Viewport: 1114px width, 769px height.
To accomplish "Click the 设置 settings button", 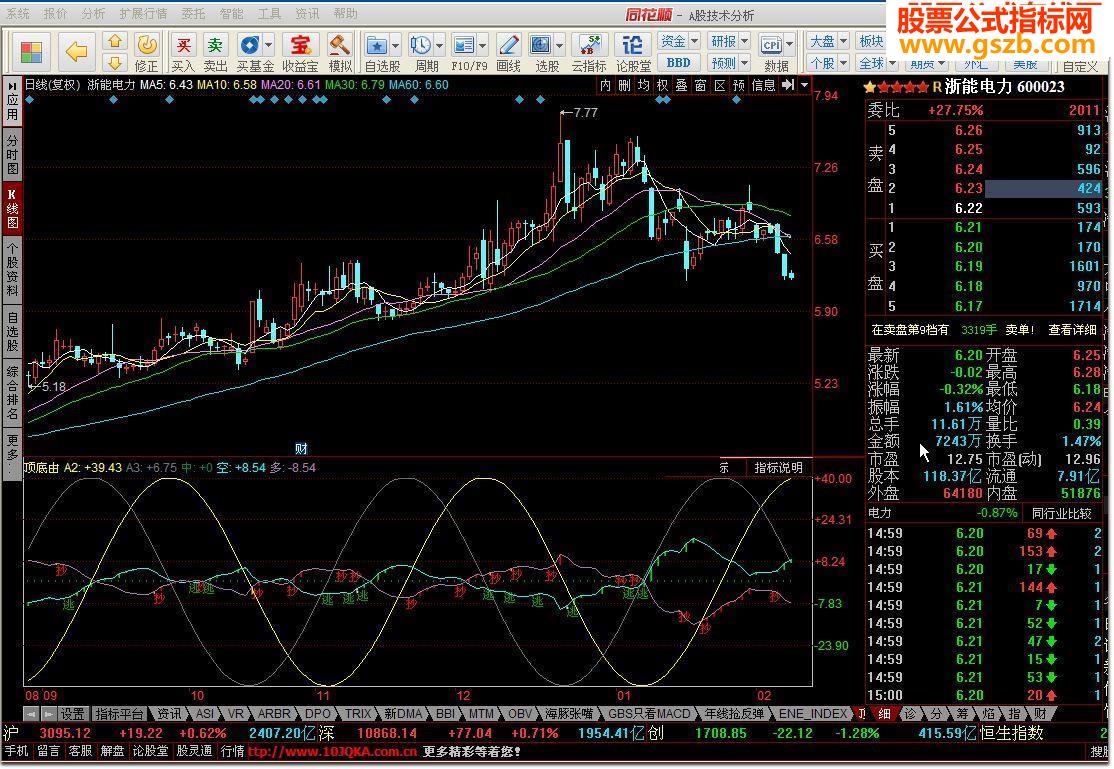I will [72, 714].
